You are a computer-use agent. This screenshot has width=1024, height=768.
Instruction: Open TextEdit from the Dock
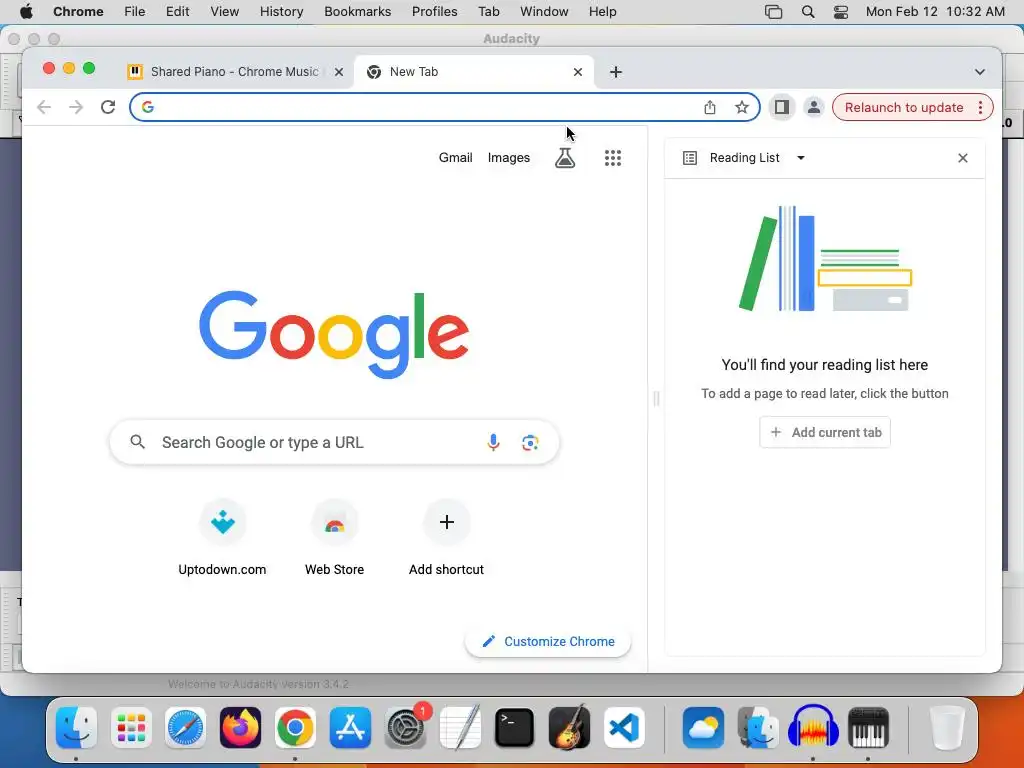tap(460, 727)
